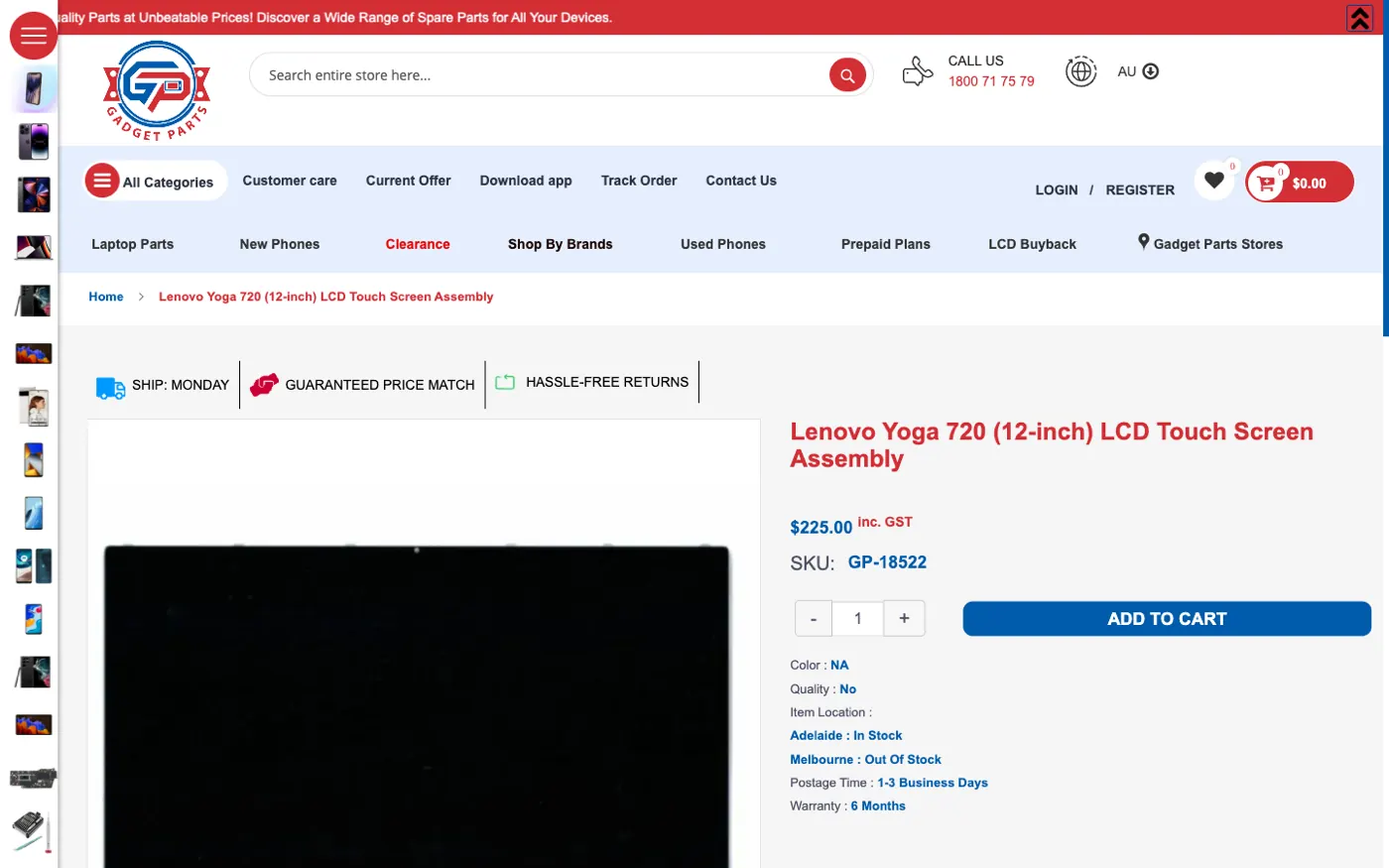
Task: Increase quantity with the plus button
Action: coord(904,618)
